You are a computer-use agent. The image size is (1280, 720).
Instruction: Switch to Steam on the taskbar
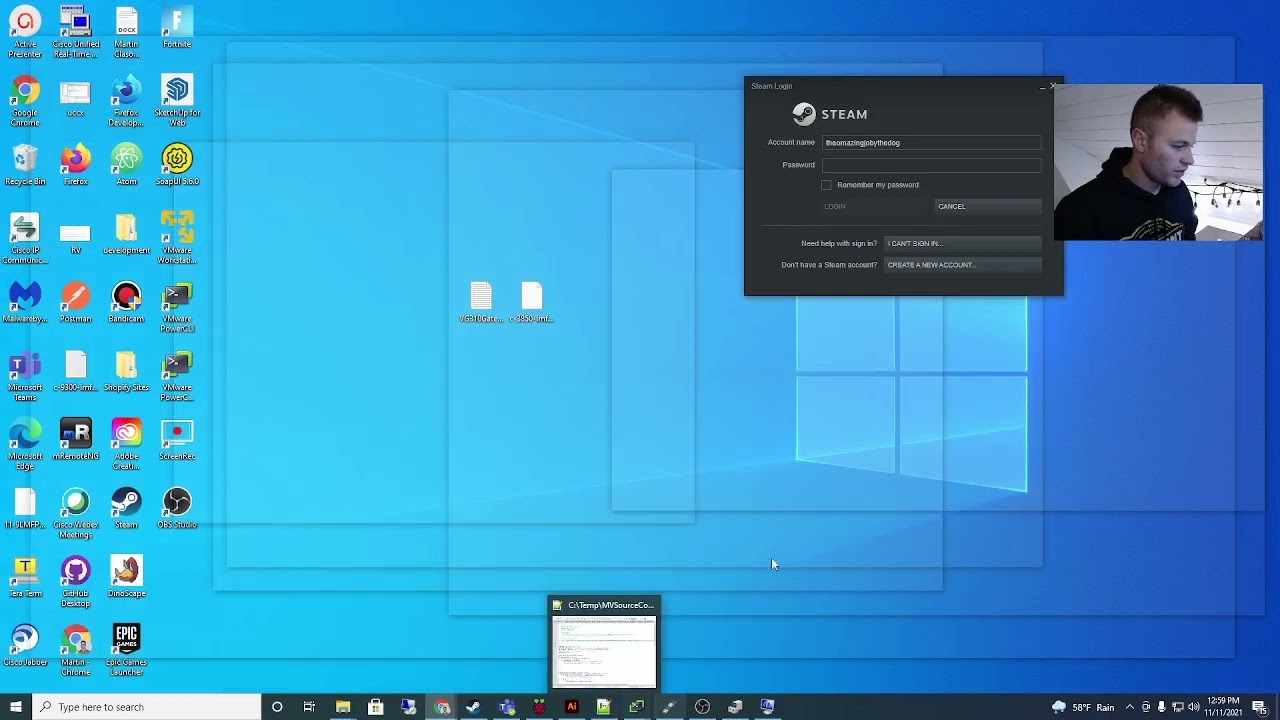click(473, 707)
